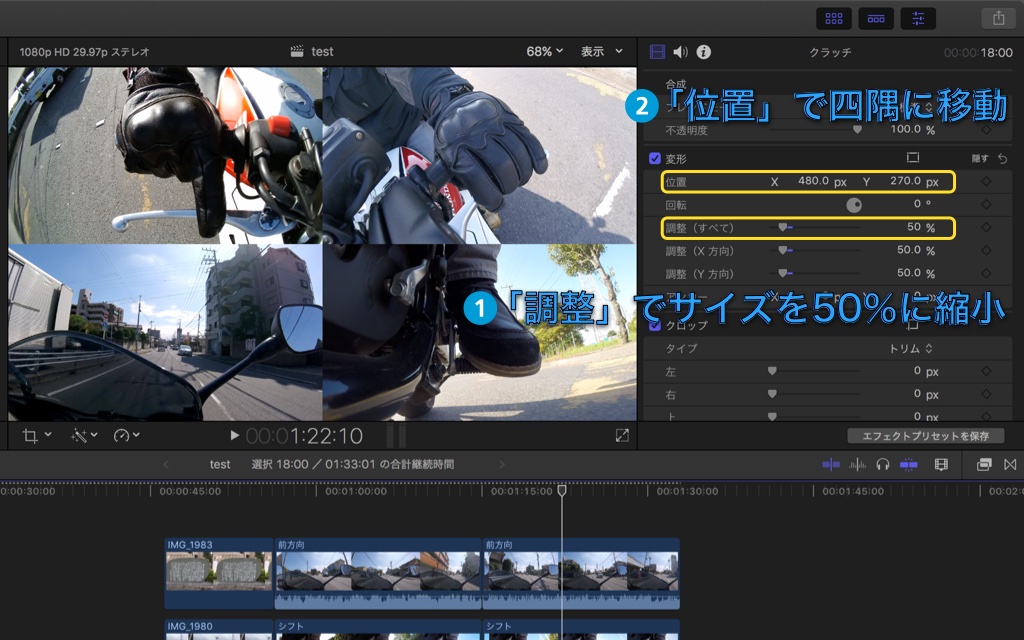This screenshot has width=1024, height=640.
Task: Play the viewer video
Action: tap(234, 435)
